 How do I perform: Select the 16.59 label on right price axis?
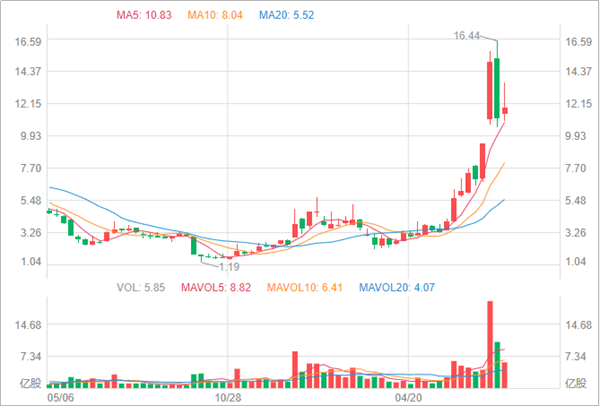coord(579,42)
